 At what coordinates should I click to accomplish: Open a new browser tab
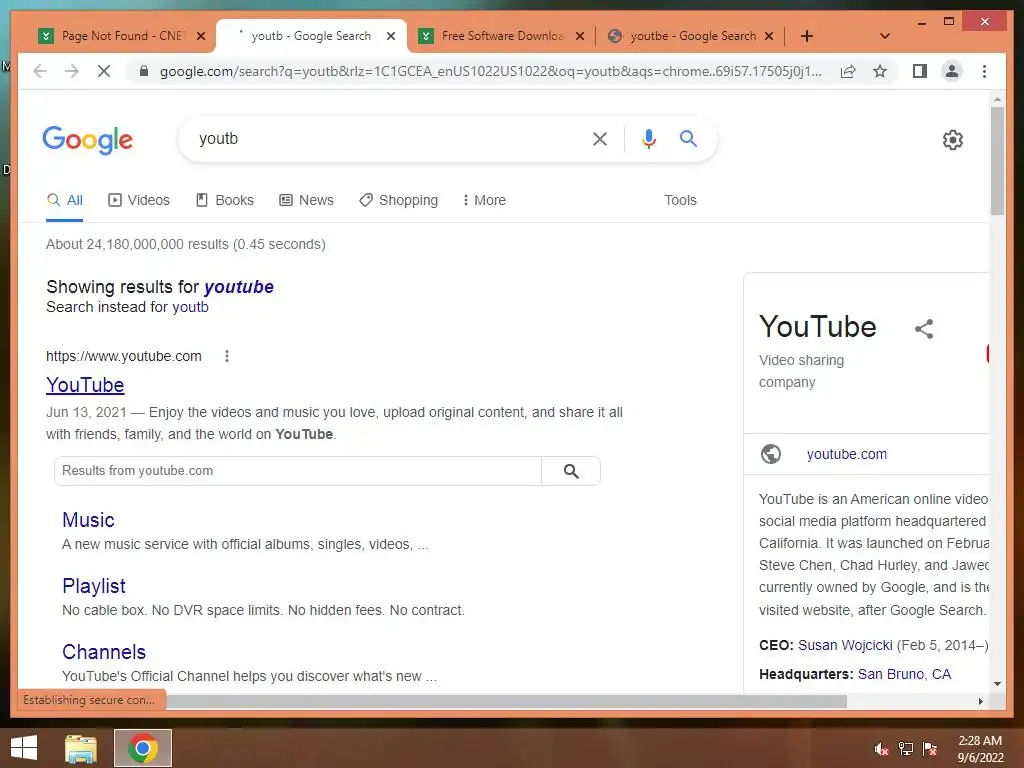807,36
